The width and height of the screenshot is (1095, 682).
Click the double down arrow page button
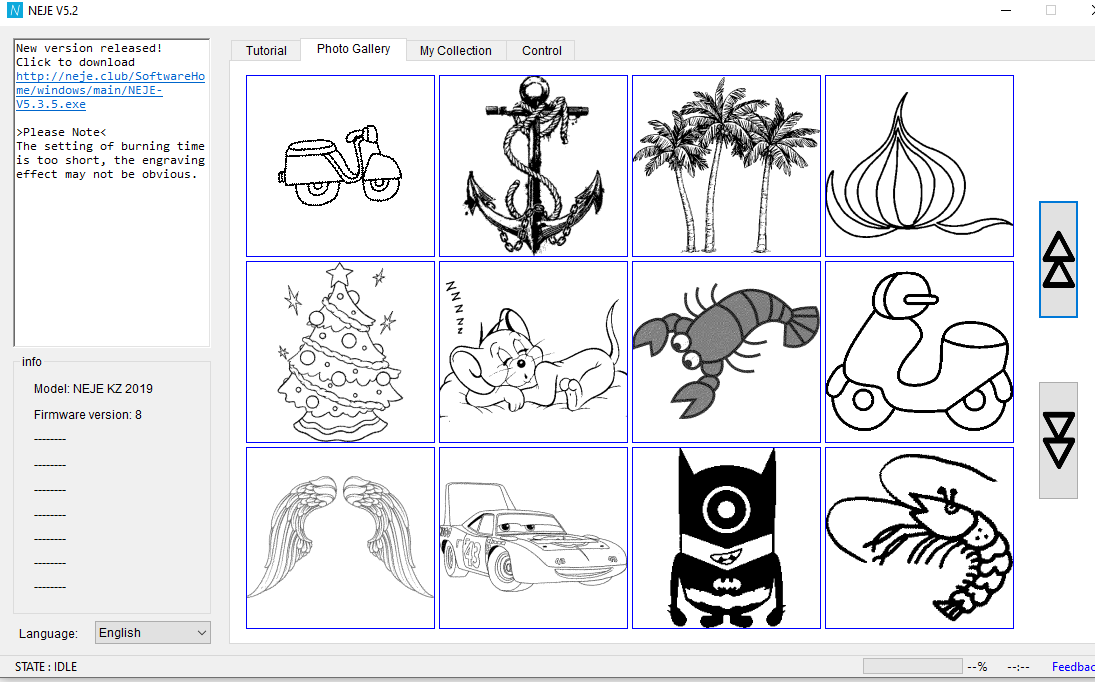(x=1058, y=440)
